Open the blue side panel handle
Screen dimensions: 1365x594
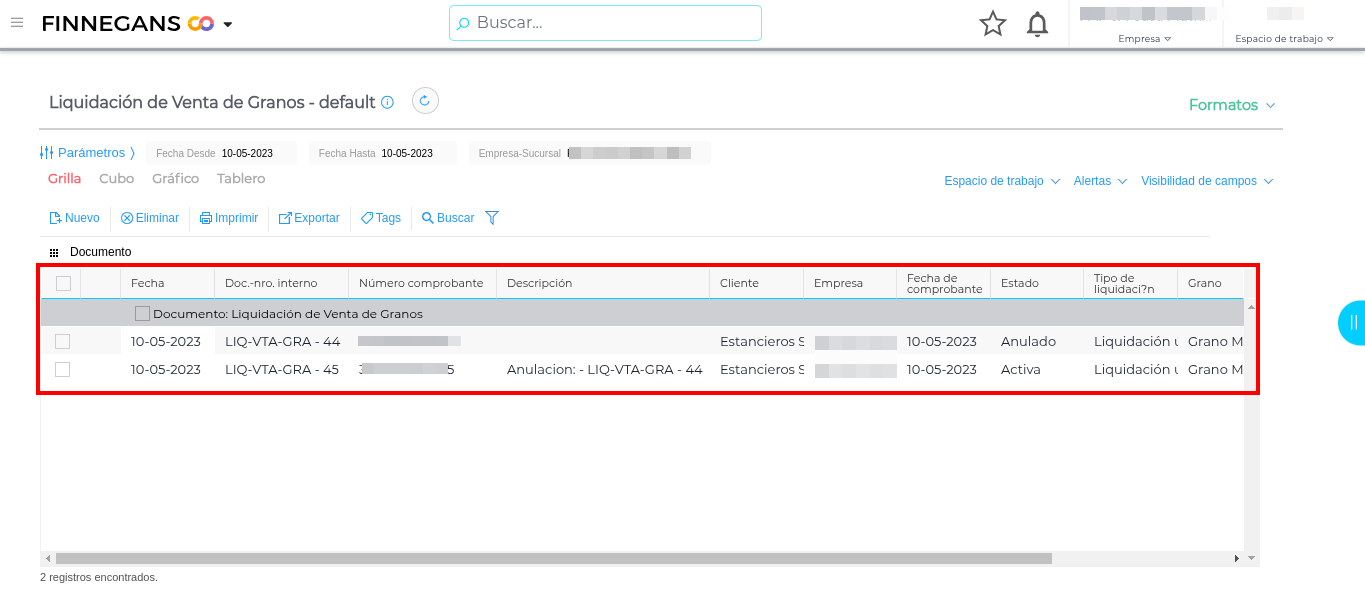tap(1352, 322)
